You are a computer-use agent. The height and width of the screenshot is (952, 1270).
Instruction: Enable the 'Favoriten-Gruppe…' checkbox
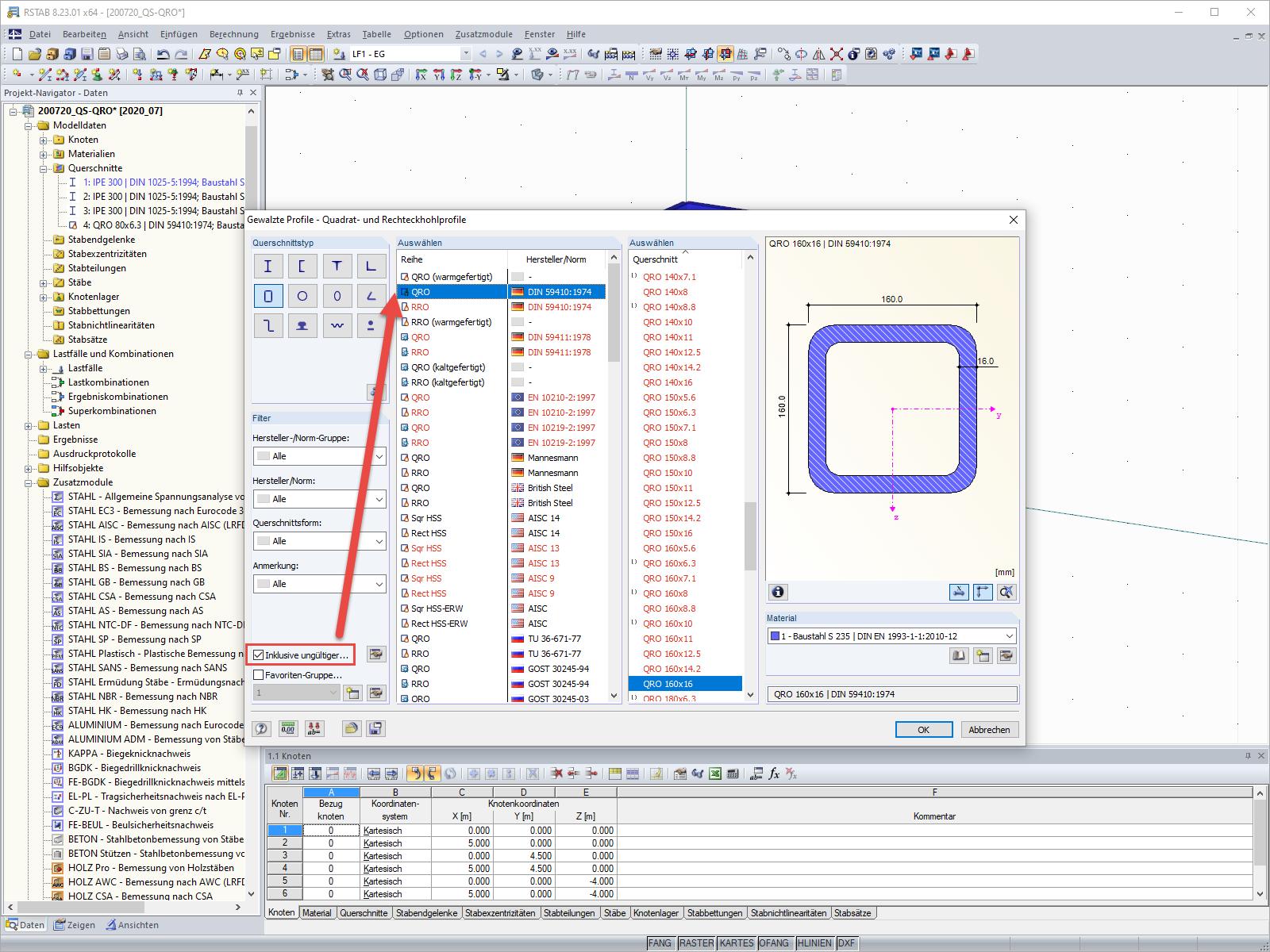point(259,675)
